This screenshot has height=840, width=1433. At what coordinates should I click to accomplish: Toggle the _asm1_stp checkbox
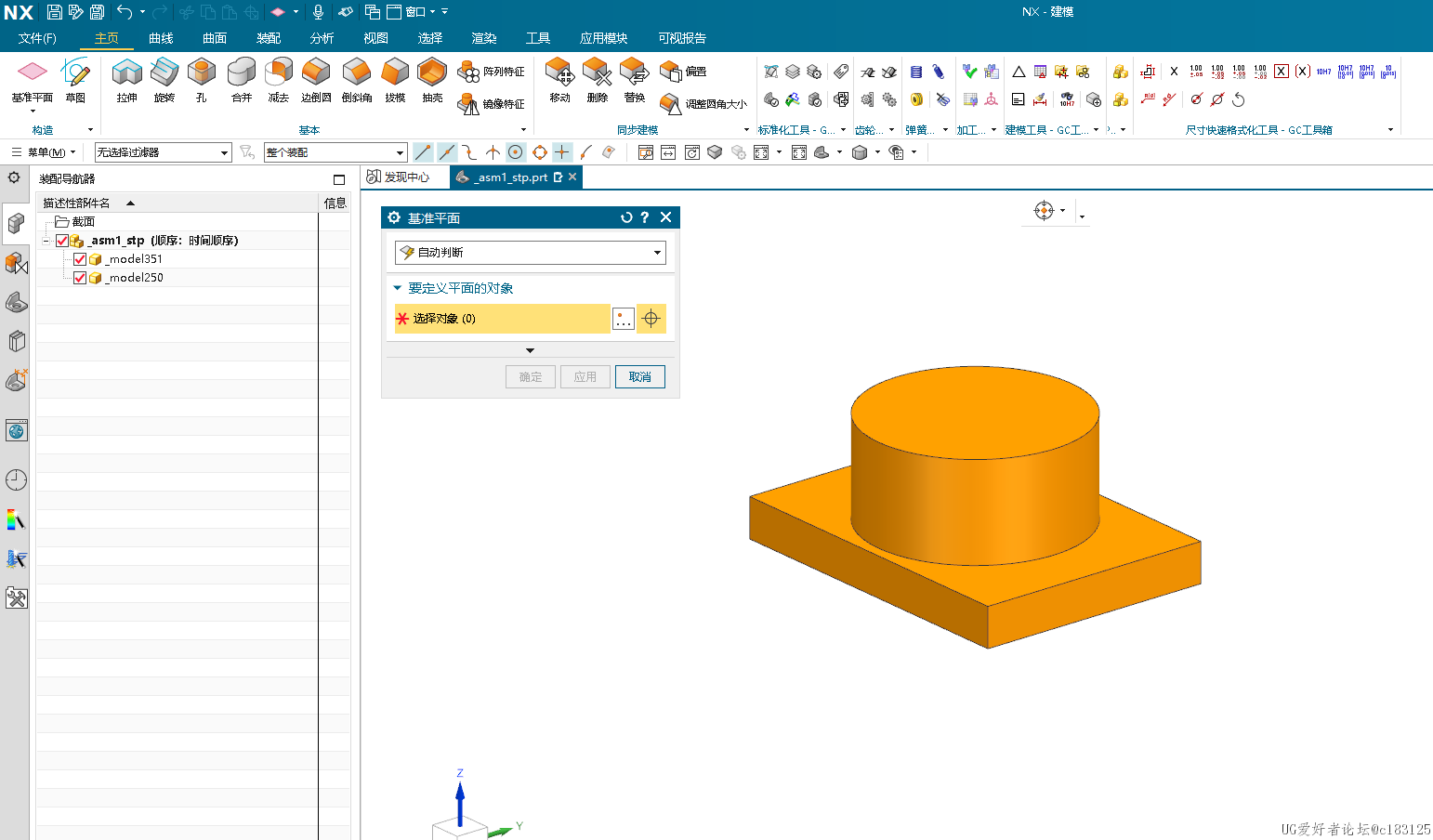[62, 241]
